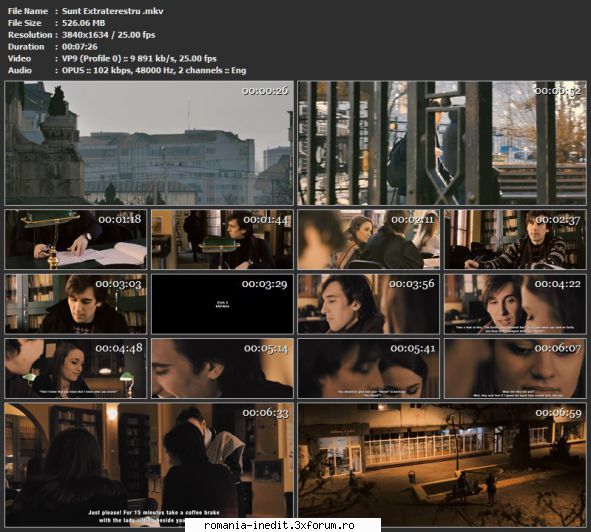The width and height of the screenshot is (591, 532).
Task: Click the audio line starting "OPUS :: 102 kbps"
Action: tap(154, 71)
